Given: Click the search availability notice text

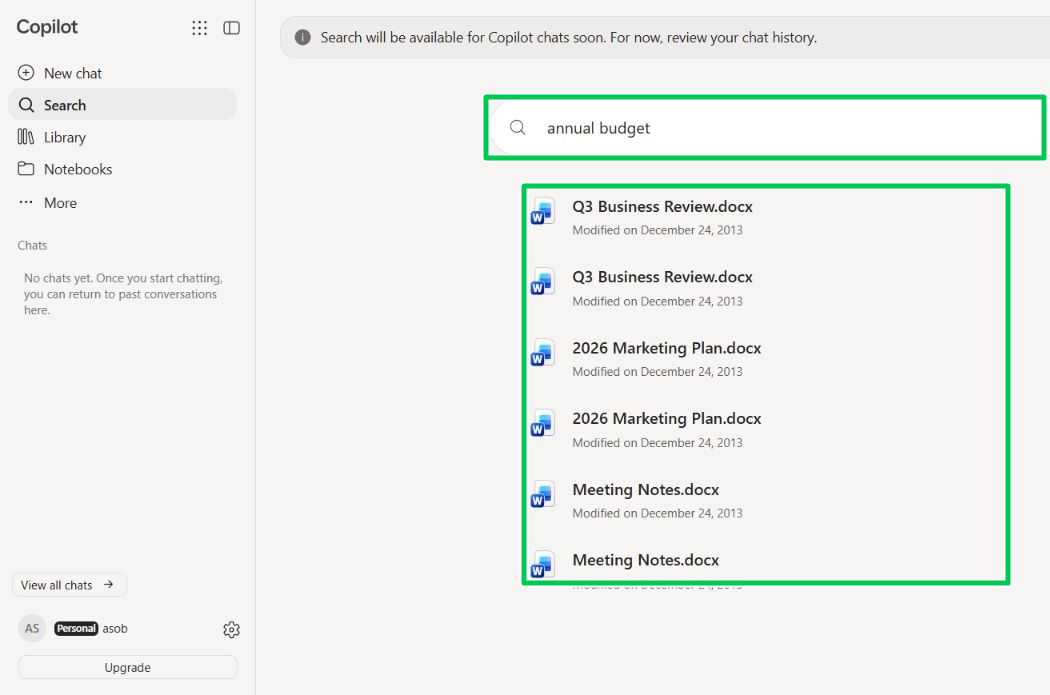Looking at the screenshot, I should pos(569,37).
